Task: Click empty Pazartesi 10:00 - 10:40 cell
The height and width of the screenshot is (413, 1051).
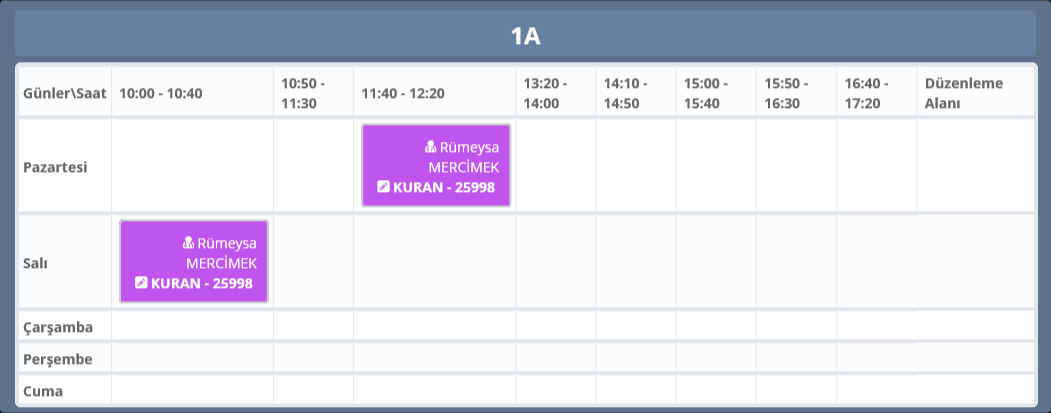Action: click(192, 166)
